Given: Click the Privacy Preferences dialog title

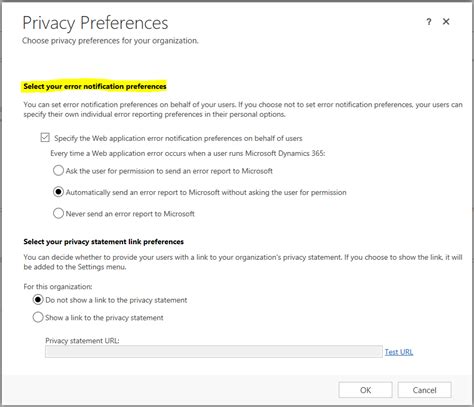Looking at the screenshot, I should [95, 23].
